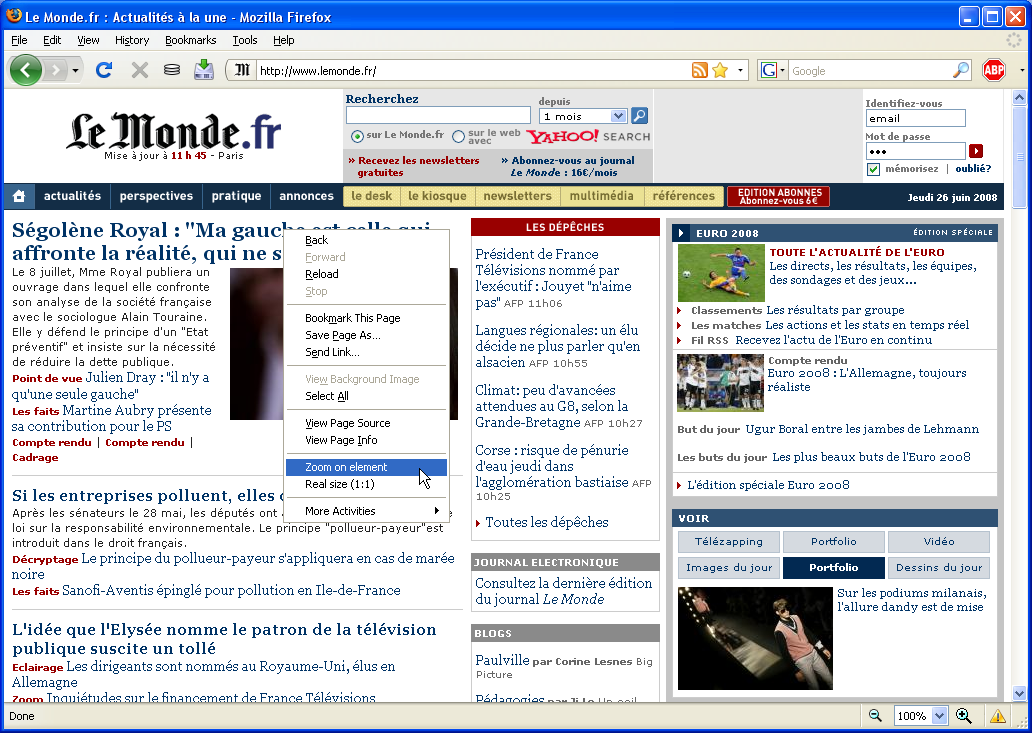Open 'Recevez les newsletters gratuites' link
Screen dimensions: 1032x733
tap(418, 166)
